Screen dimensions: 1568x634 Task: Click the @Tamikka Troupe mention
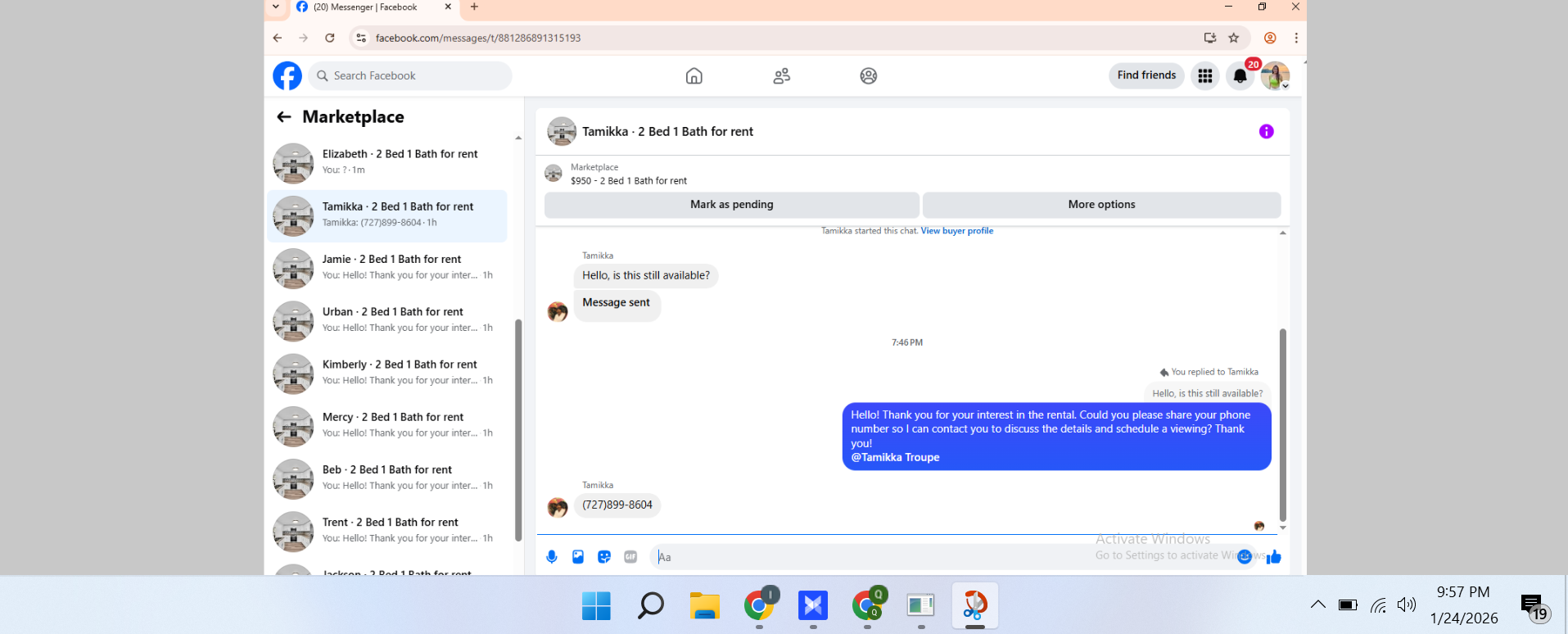pos(895,457)
